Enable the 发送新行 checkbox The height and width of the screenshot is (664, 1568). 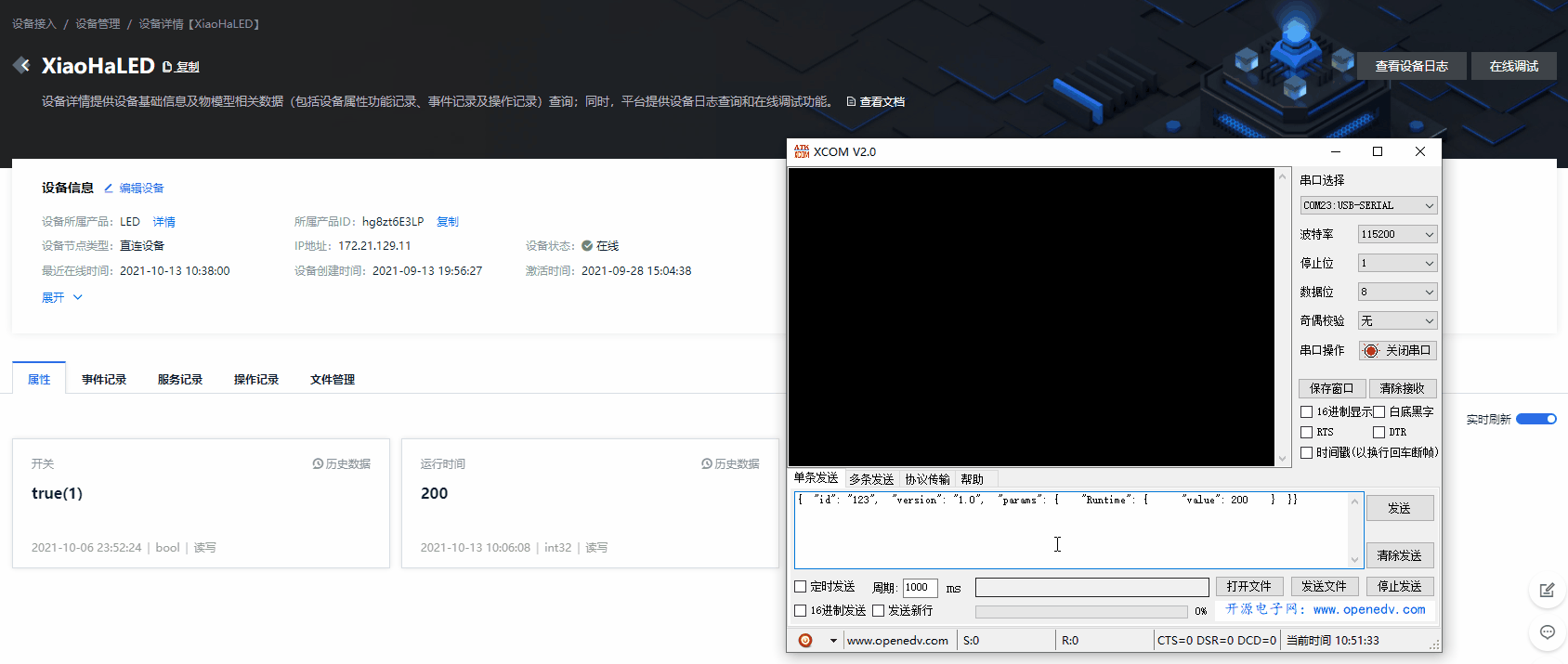(879, 610)
